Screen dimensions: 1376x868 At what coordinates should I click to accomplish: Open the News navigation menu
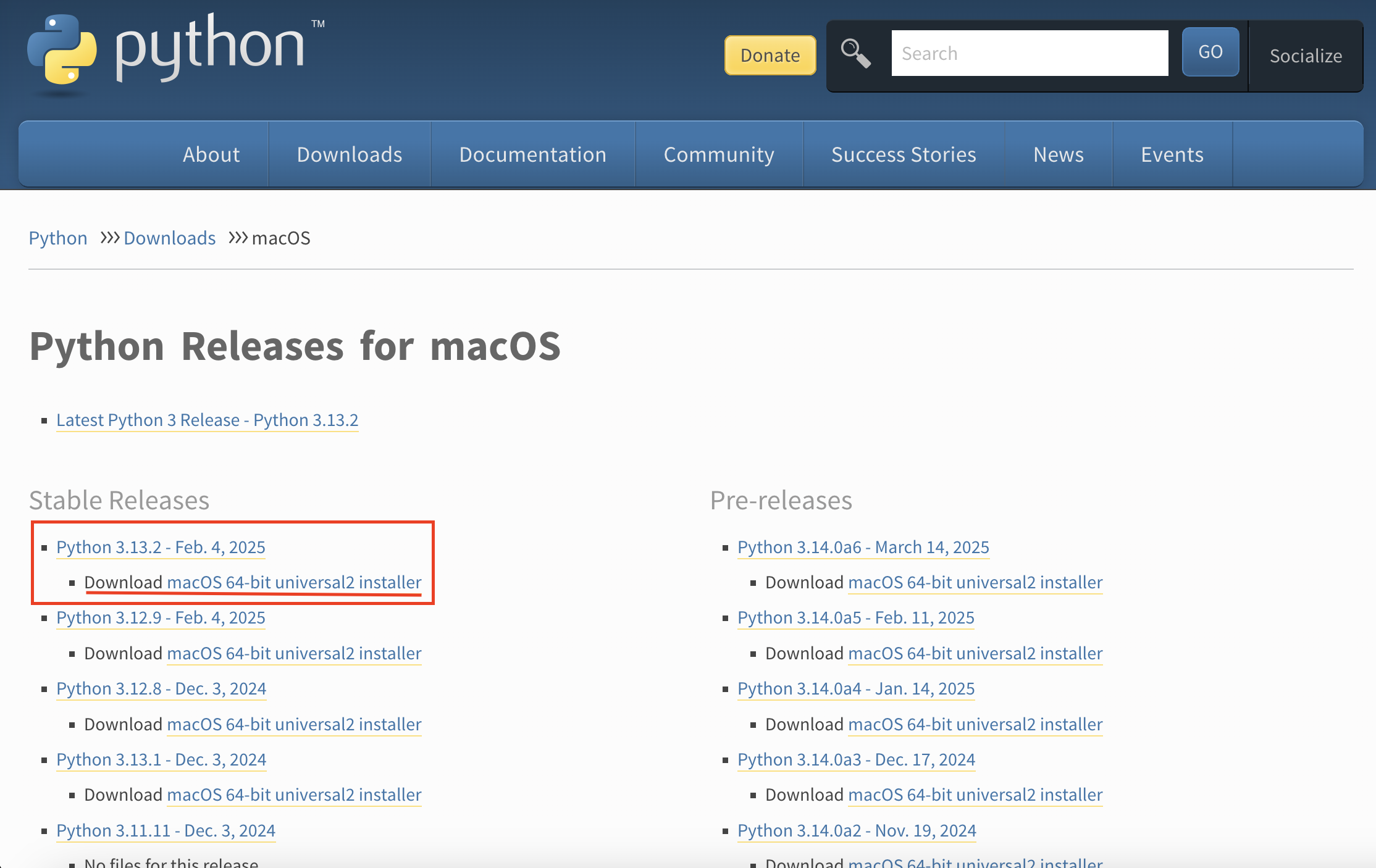(x=1059, y=154)
